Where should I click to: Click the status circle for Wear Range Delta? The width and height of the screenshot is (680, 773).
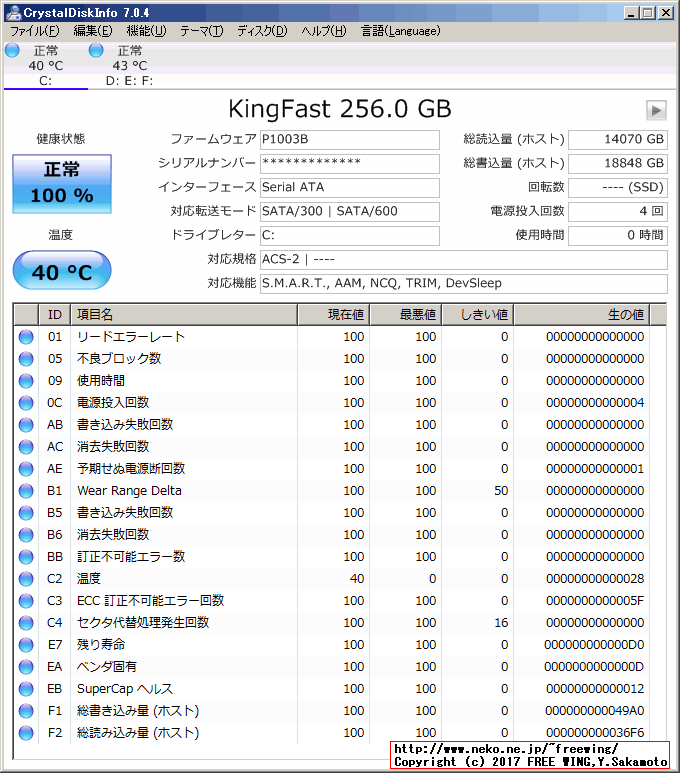pos(26,491)
